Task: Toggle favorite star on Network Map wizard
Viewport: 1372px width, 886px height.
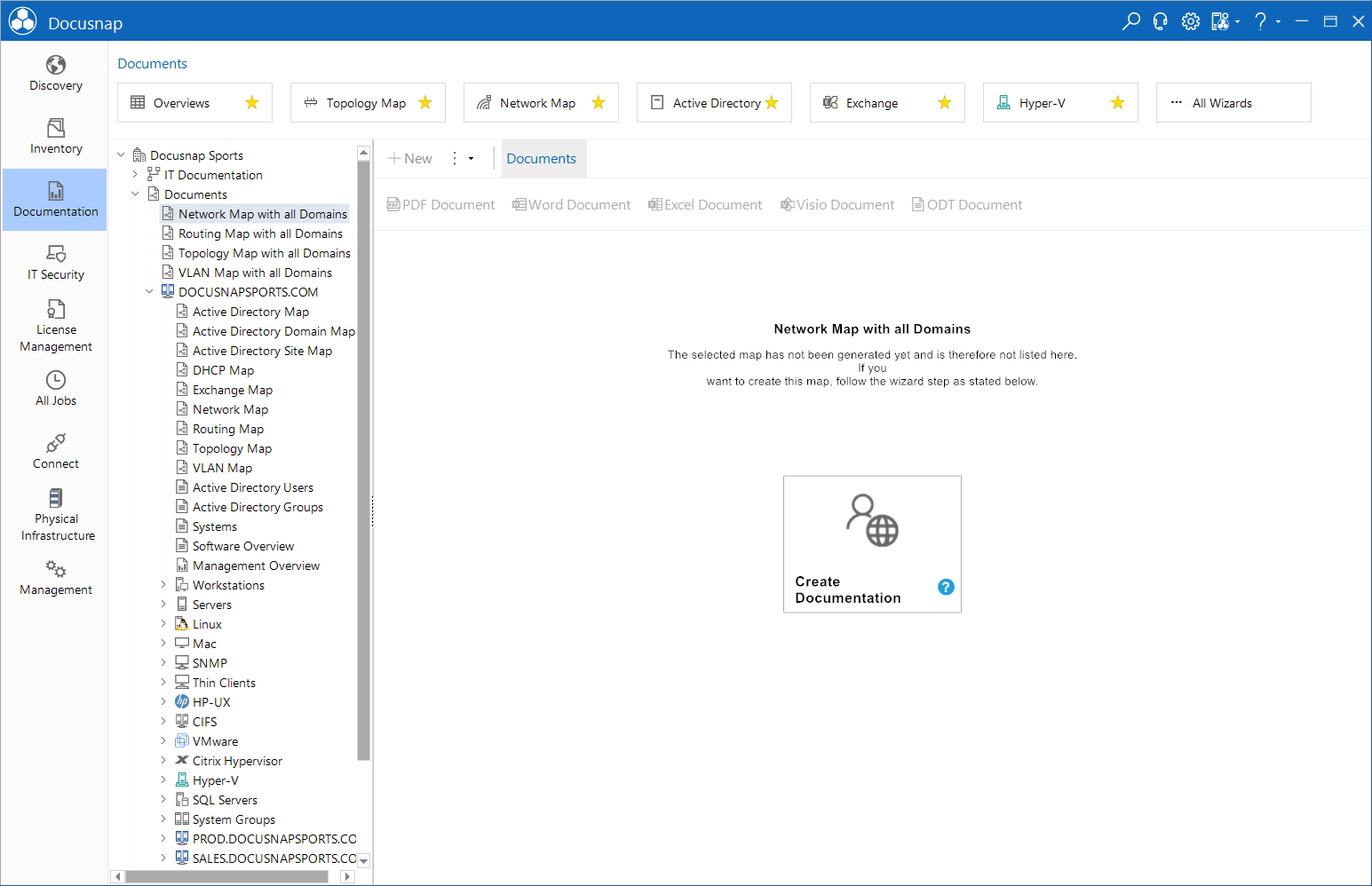Action: pos(599,103)
